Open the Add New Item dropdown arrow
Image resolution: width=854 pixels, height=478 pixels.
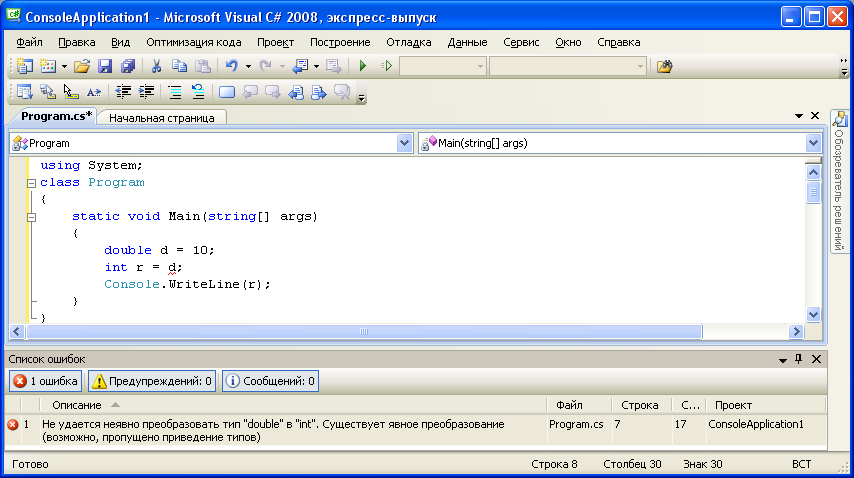(x=64, y=66)
